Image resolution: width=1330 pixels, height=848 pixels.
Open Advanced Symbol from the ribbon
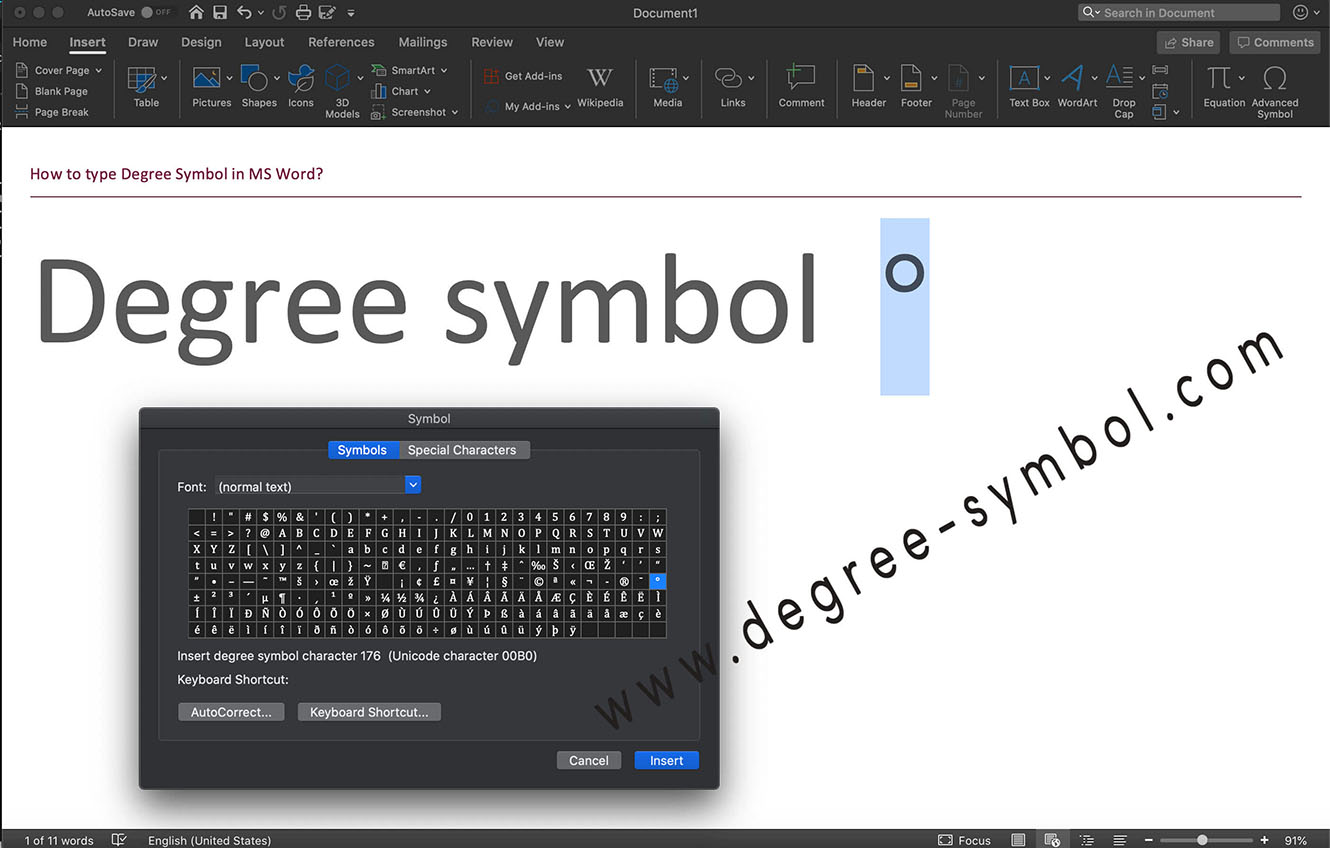coord(1274,90)
